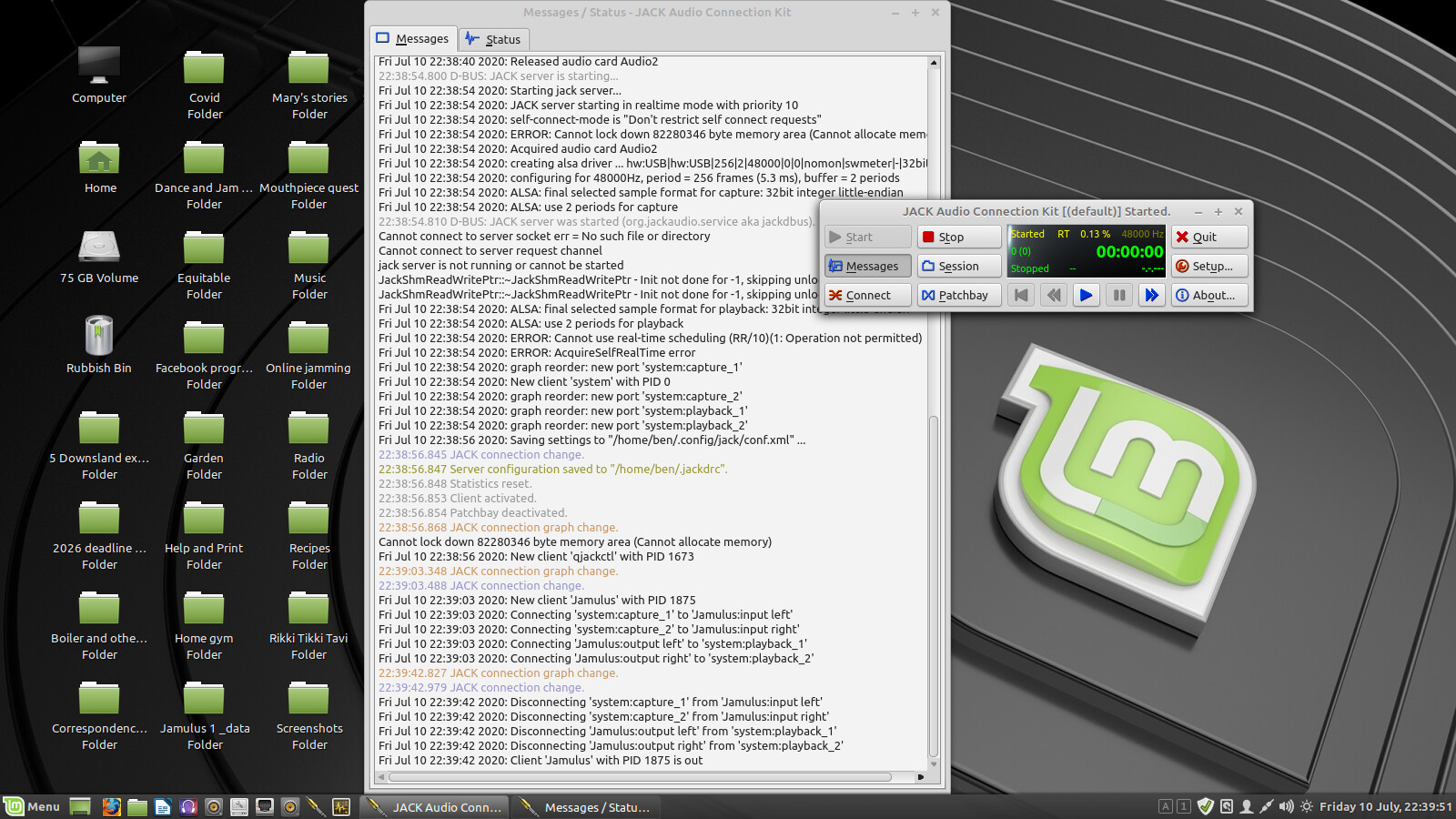This screenshot has width=1456, height=819.
Task: Open the headphones app panel launcher
Action: click(188, 806)
